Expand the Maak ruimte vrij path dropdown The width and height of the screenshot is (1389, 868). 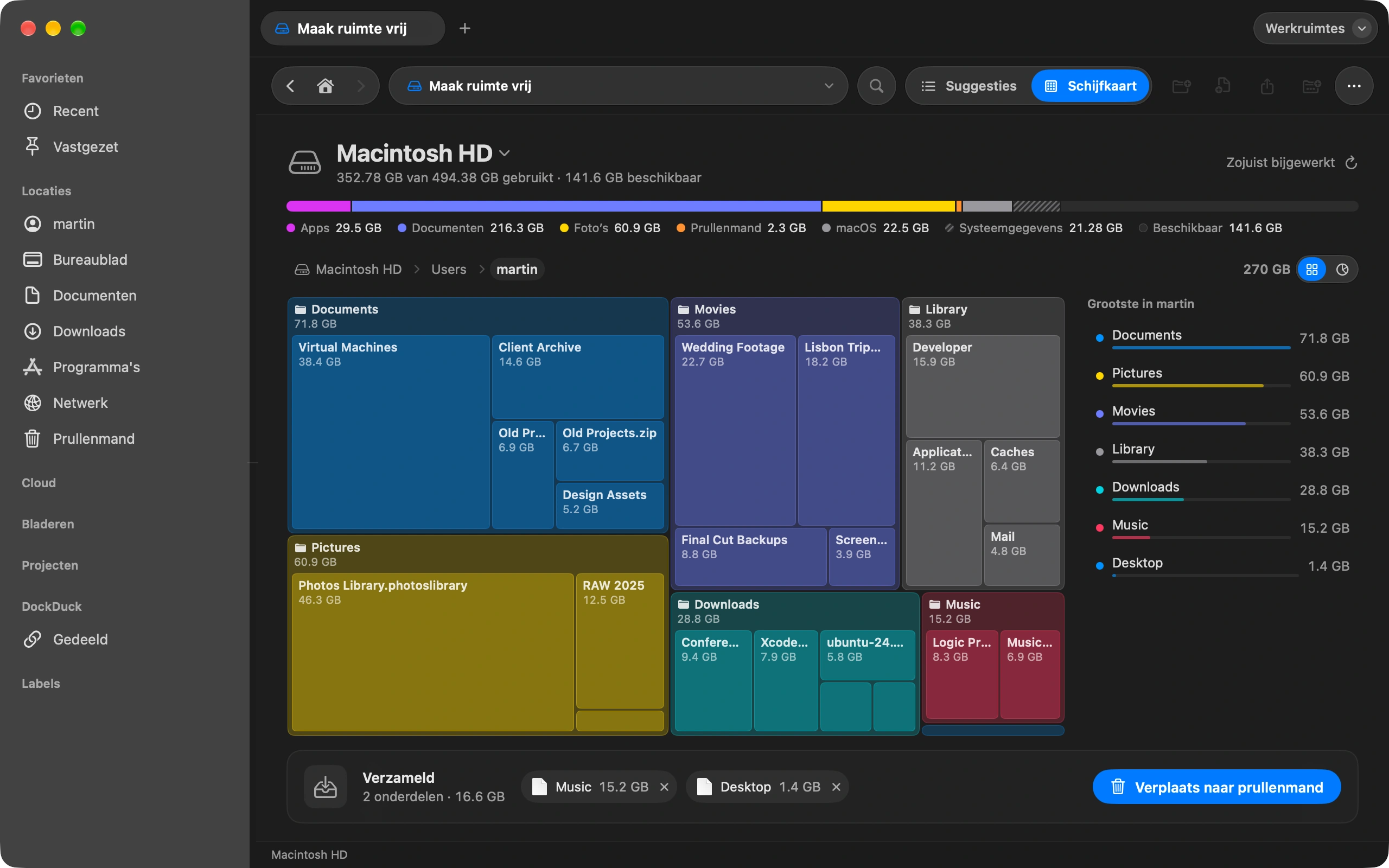pyautogui.click(x=829, y=86)
